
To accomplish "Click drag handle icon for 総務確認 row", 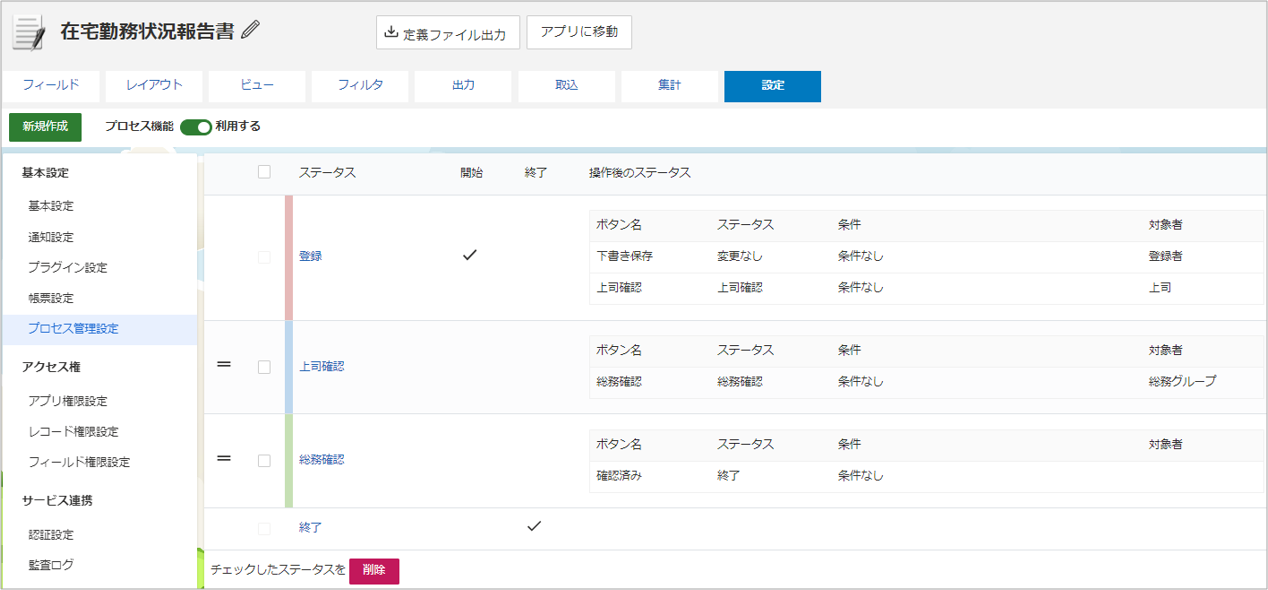I will 224,459.
